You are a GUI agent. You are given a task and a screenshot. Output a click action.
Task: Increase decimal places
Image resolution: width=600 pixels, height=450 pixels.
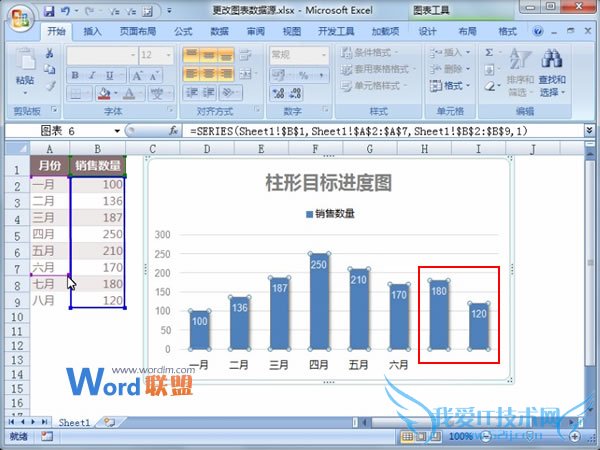(x=278, y=93)
